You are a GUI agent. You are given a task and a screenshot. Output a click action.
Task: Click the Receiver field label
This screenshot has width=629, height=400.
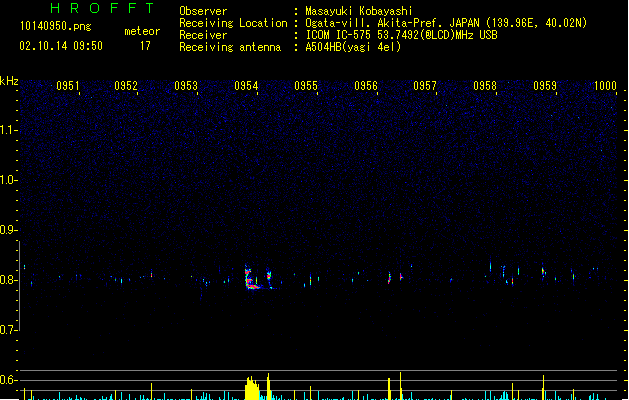tap(203, 35)
